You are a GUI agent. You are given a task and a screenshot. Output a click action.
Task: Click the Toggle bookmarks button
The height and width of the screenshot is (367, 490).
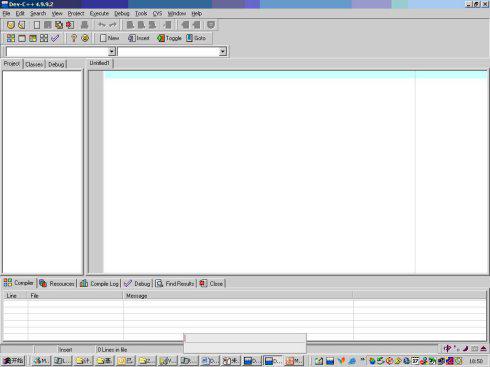169,38
